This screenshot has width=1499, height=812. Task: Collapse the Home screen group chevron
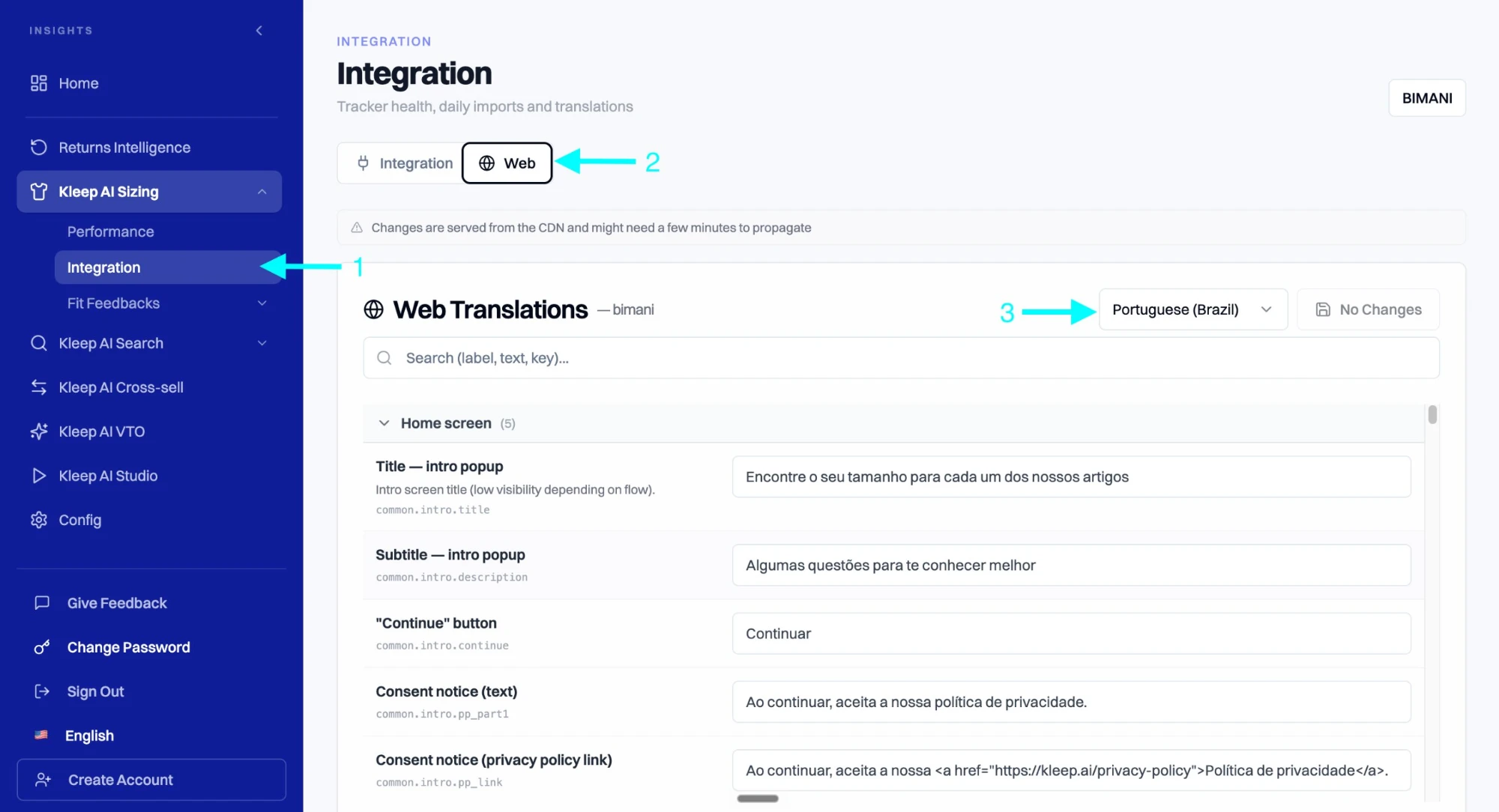coord(384,423)
